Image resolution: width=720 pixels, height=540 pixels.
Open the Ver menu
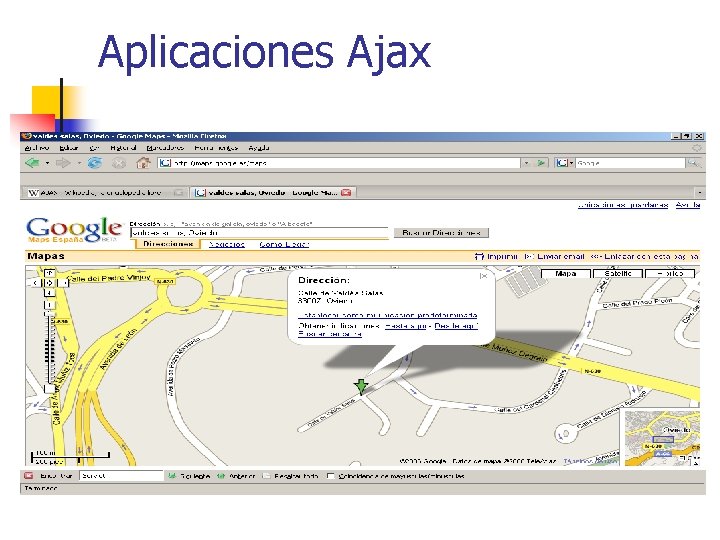pos(94,148)
